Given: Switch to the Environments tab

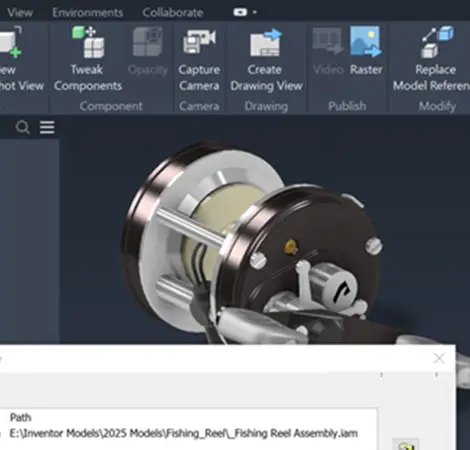Looking at the screenshot, I should 88,13.
